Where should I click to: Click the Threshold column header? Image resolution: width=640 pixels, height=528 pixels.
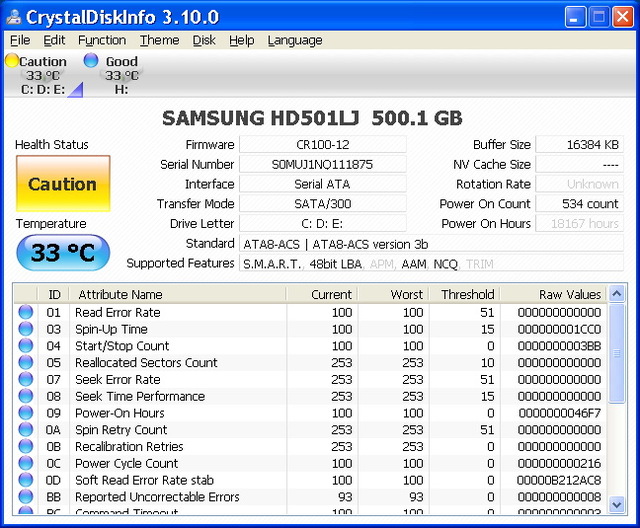465,294
